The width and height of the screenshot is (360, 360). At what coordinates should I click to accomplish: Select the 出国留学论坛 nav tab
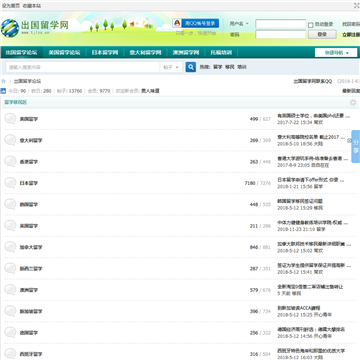21,52
